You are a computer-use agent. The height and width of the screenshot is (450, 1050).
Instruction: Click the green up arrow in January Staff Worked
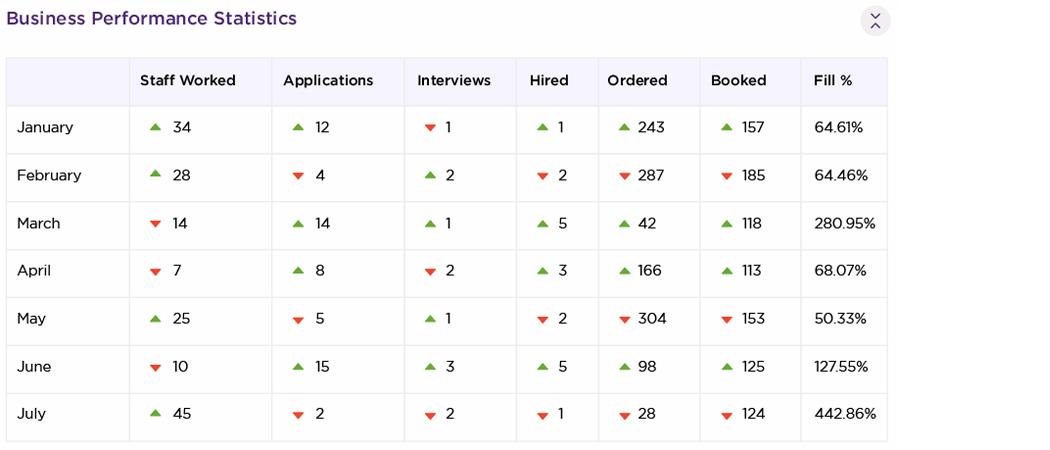tap(155, 127)
